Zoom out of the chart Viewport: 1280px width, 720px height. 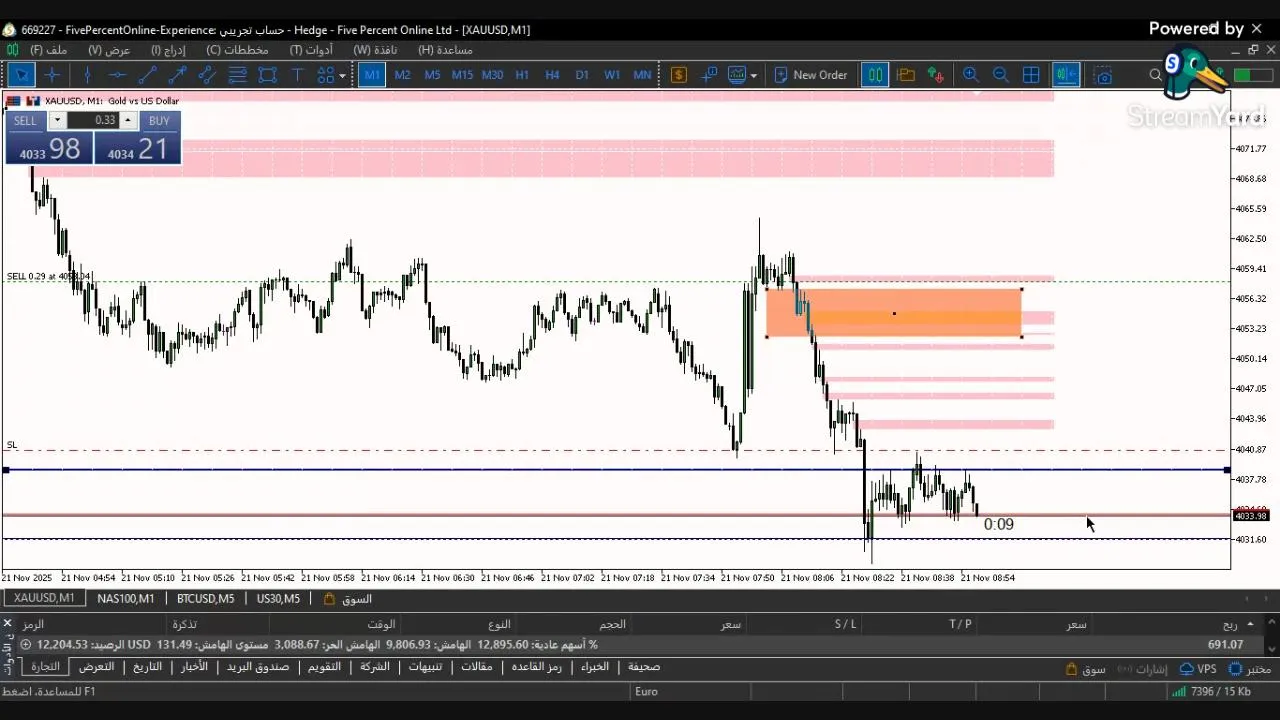pyautogui.click(x=1000, y=75)
